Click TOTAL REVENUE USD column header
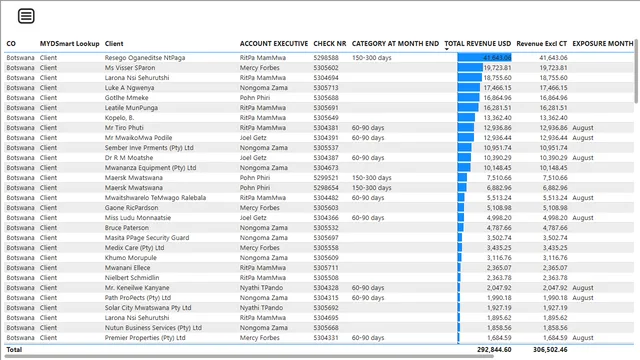 point(478,44)
